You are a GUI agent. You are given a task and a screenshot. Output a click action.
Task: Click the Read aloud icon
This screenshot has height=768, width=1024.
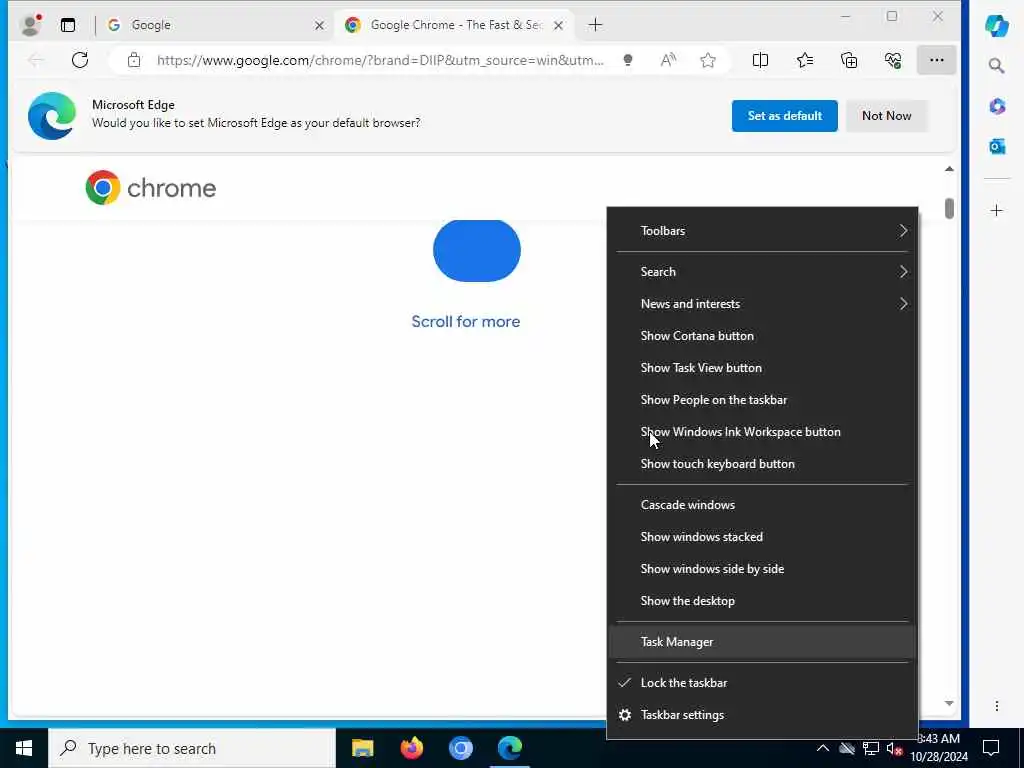667,60
